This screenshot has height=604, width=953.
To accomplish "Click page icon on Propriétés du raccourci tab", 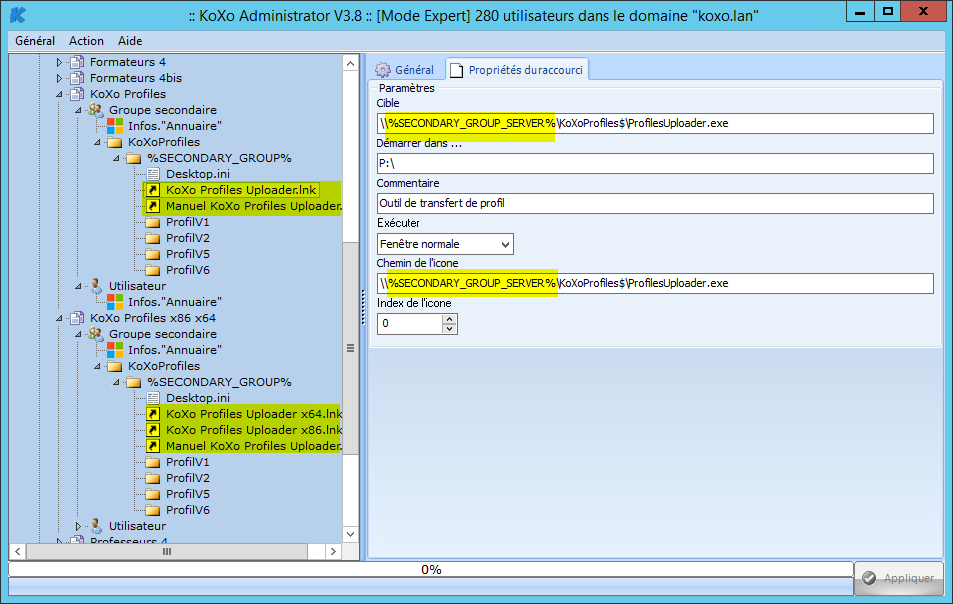I will tap(456, 70).
